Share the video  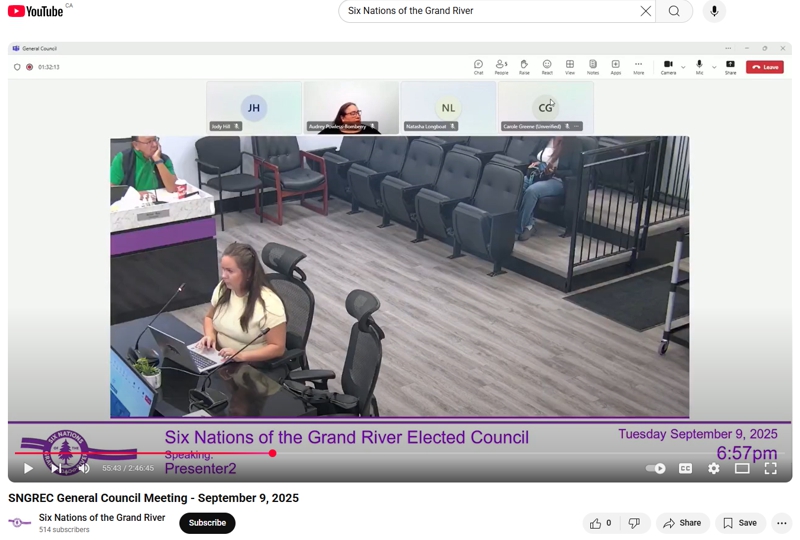(x=682, y=523)
